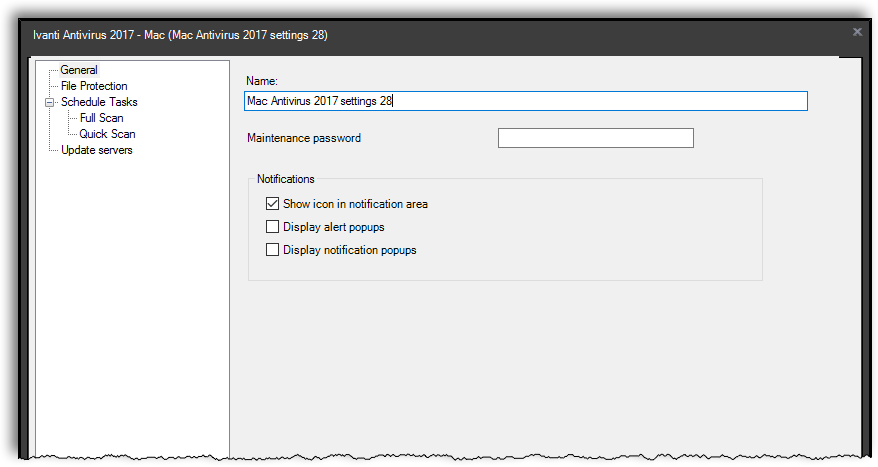
Task: Open the Update servers page
Action: pos(96,150)
